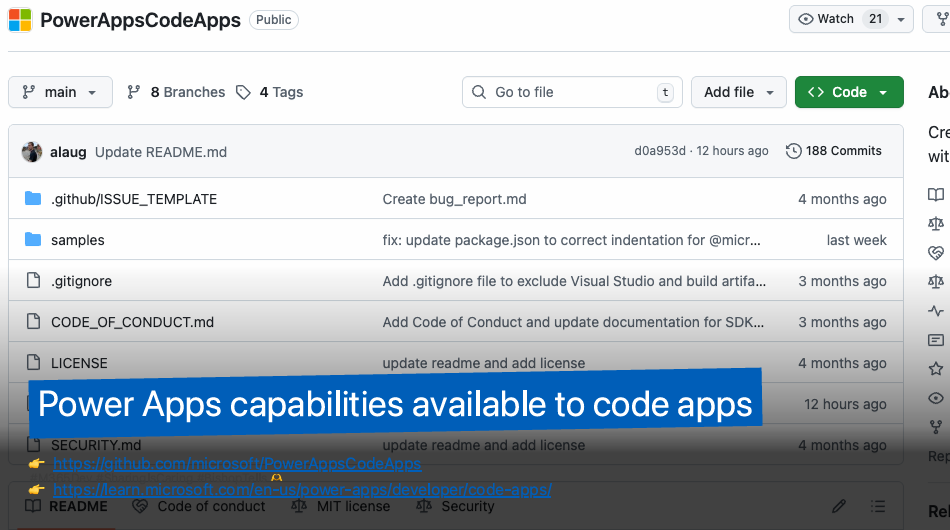Open commit hash d0a953d
This screenshot has width=950, height=530.
tap(660, 151)
